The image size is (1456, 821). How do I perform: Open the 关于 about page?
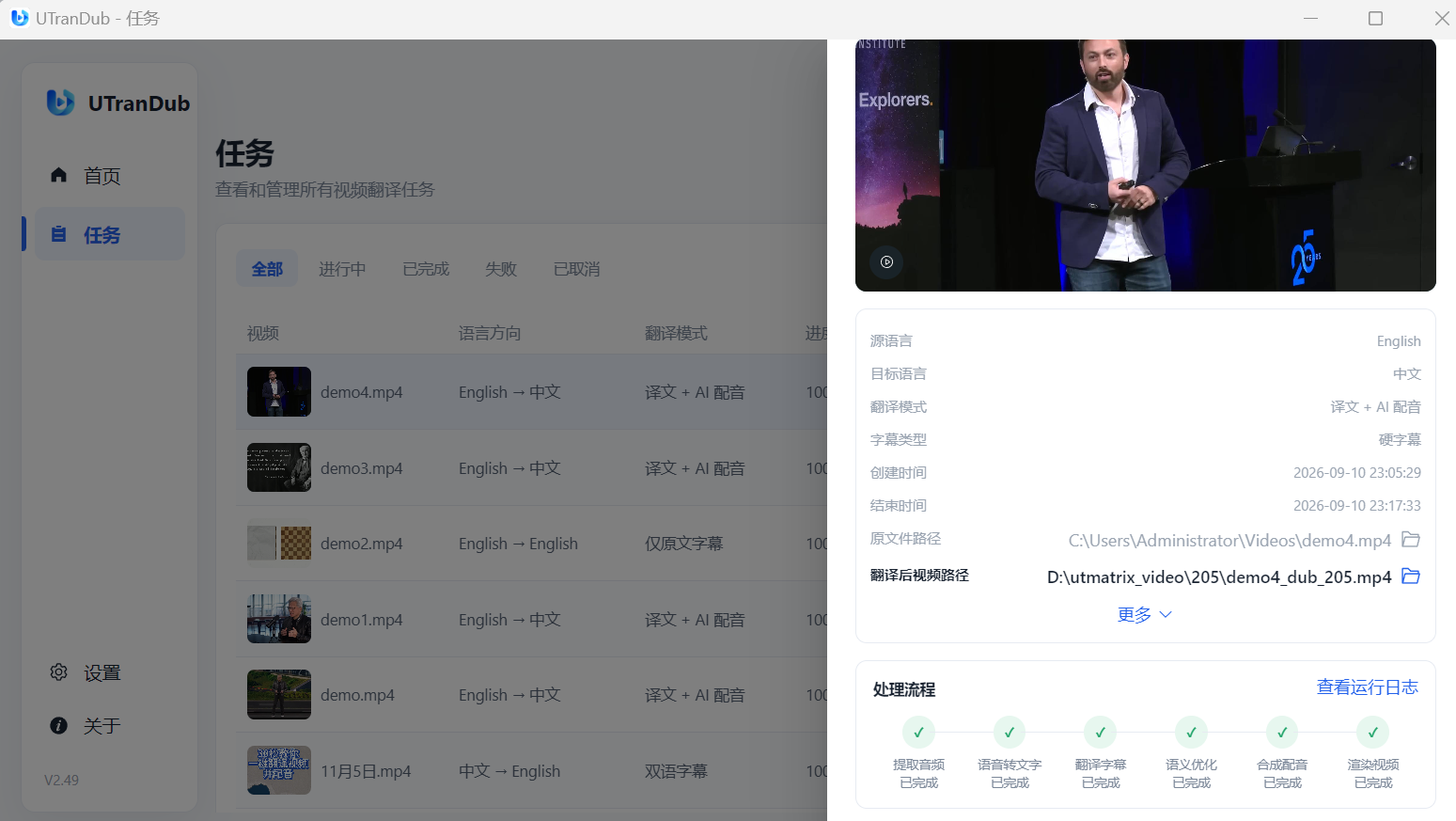(x=110, y=726)
